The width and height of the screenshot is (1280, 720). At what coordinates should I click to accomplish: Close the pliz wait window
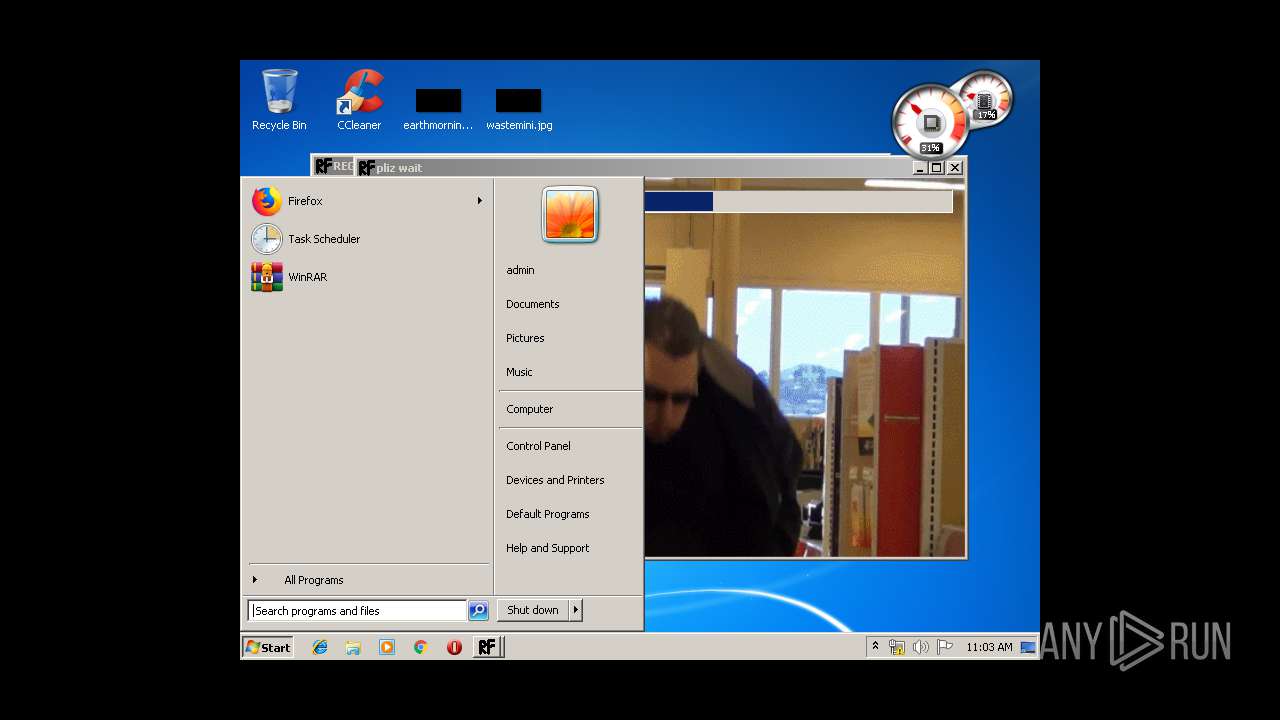(955, 168)
